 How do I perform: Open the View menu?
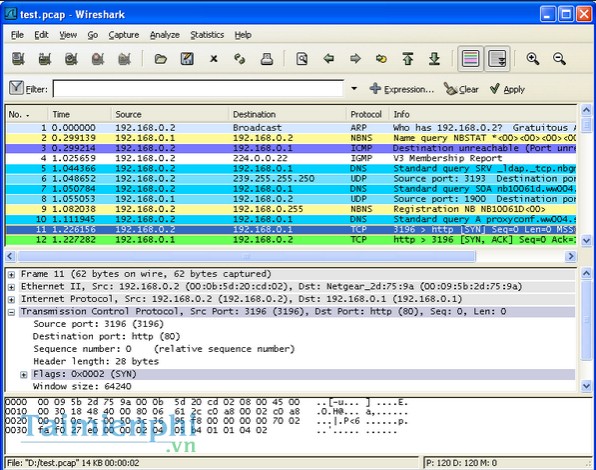click(68, 35)
